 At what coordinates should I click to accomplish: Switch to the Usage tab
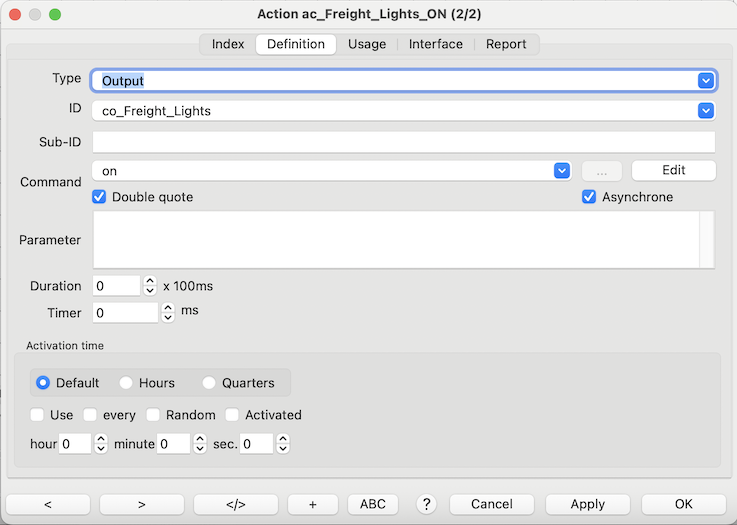(367, 44)
